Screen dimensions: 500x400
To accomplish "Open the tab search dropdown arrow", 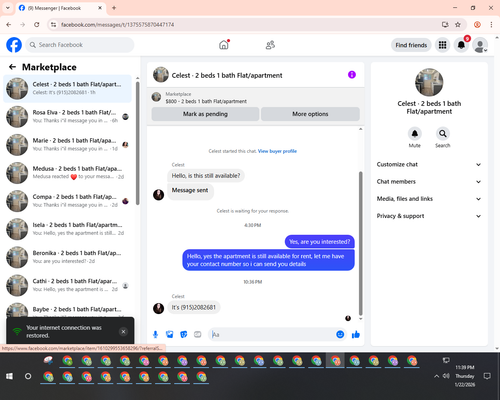I will coord(8,8).
